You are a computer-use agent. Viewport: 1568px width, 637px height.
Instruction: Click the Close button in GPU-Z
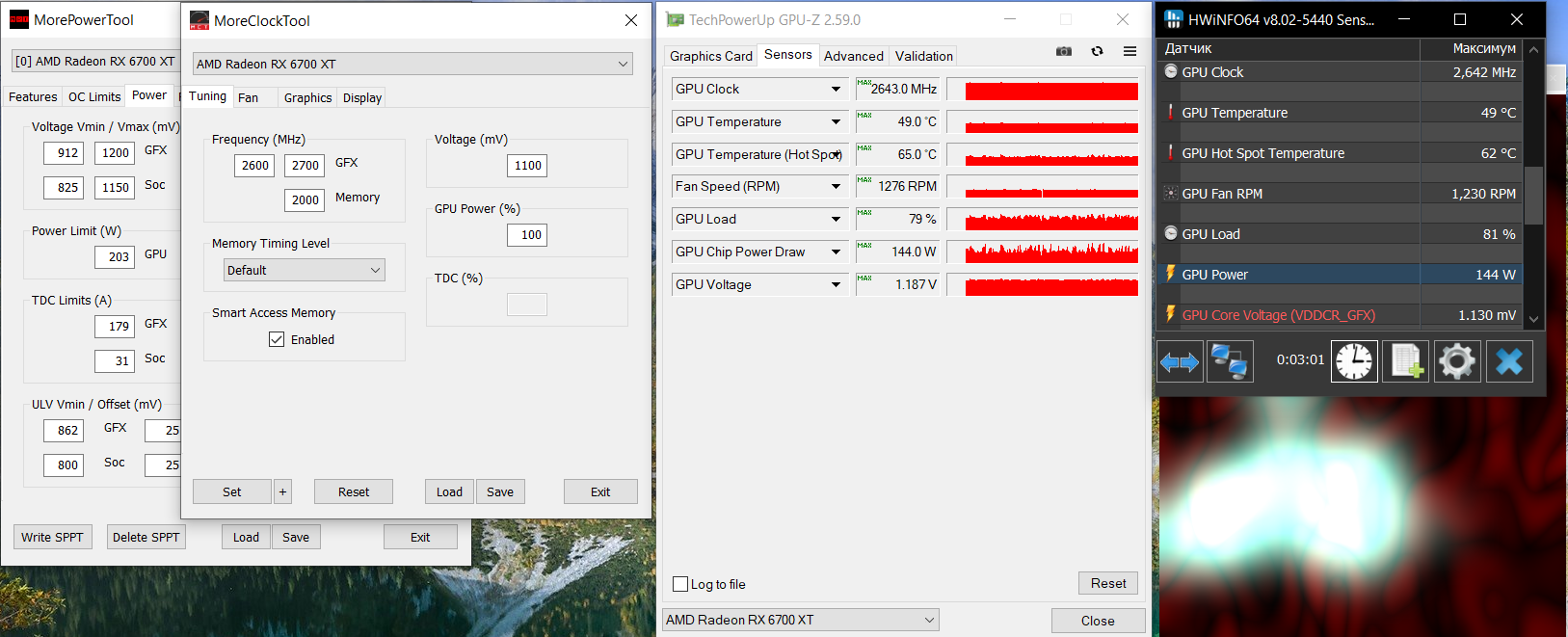(x=1098, y=621)
